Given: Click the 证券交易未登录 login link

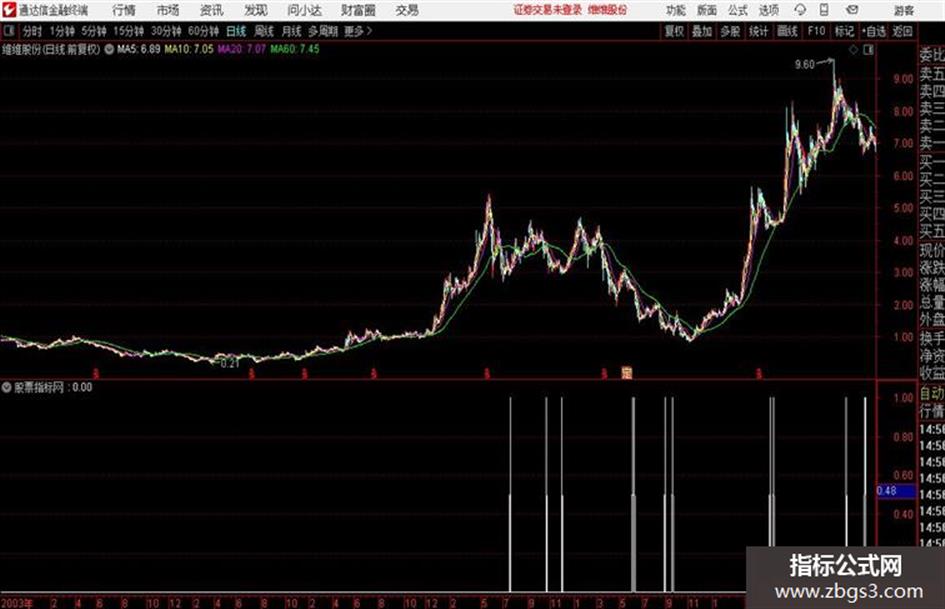Looking at the screenshot, I should 548,10.
